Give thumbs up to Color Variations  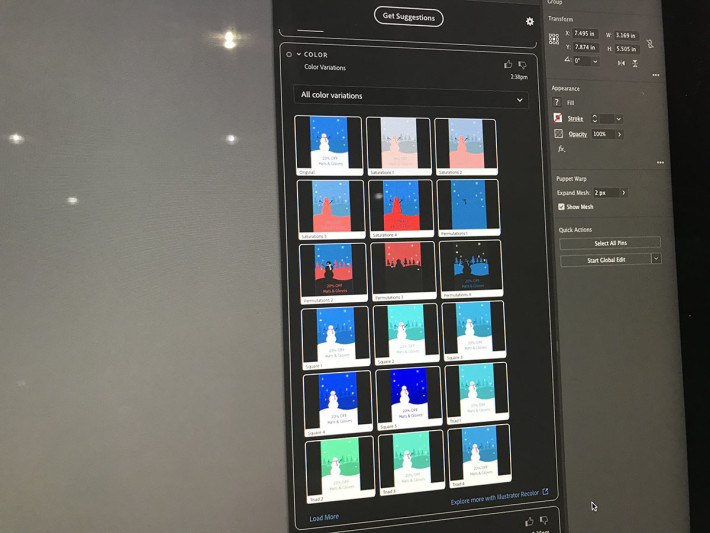(508, 65)
